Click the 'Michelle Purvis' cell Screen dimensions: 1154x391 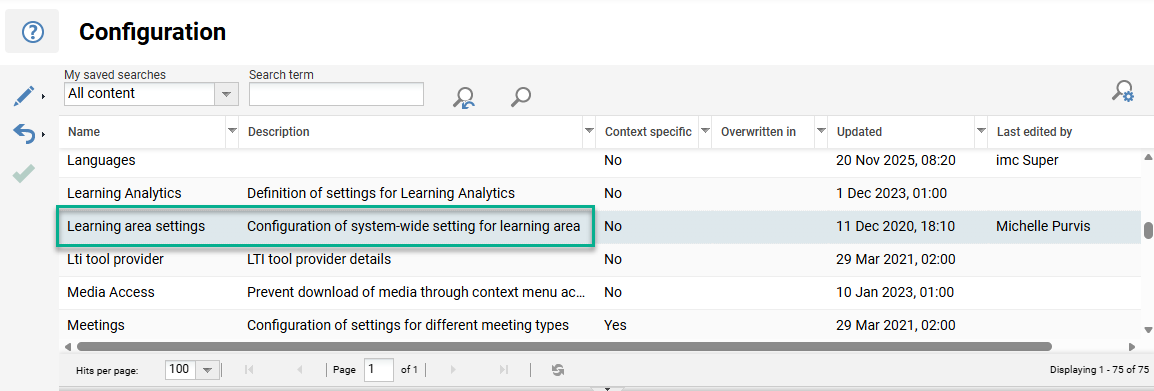[x=1043, y=226]
